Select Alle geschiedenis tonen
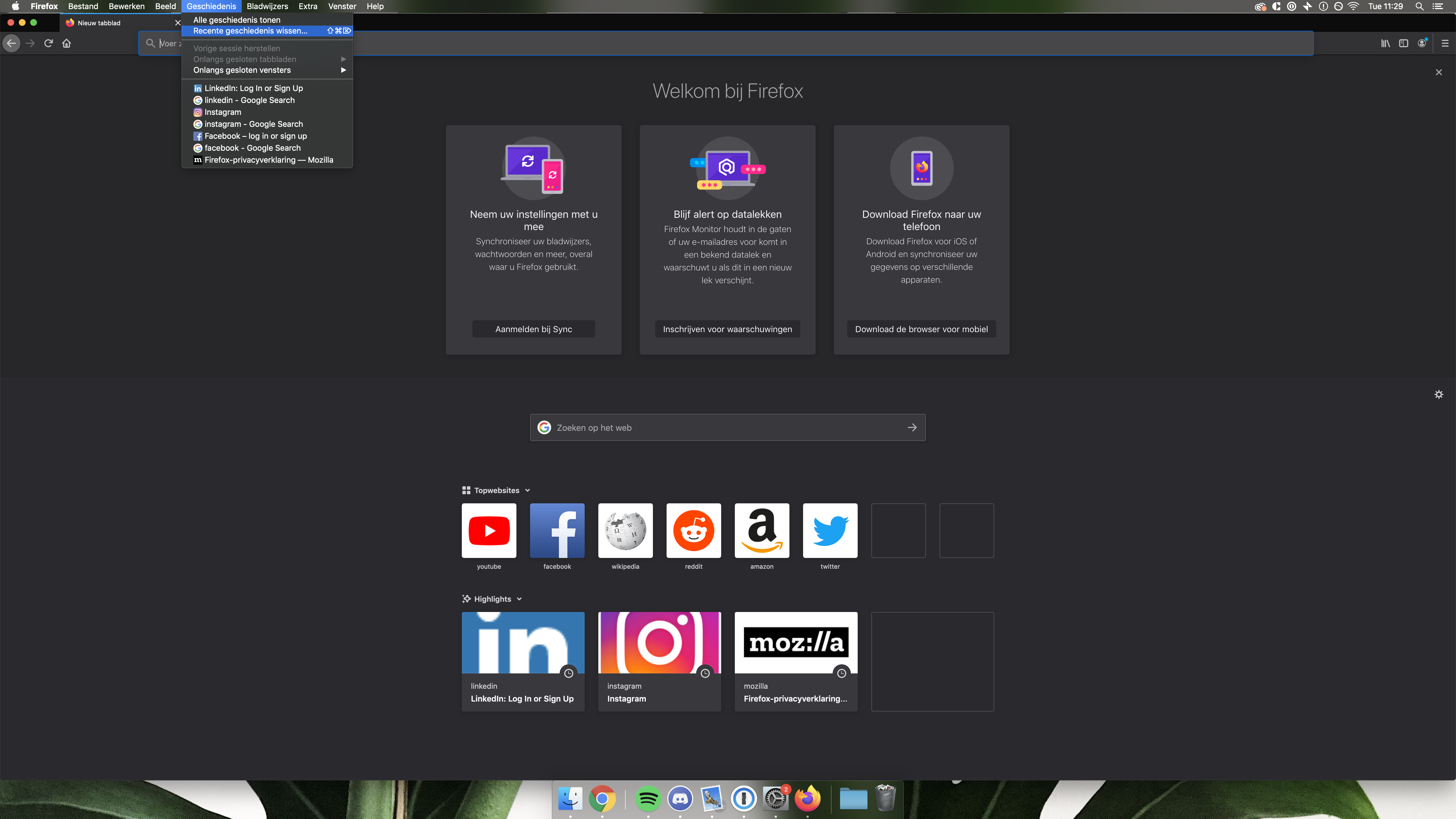 click(x=267, y=20)
